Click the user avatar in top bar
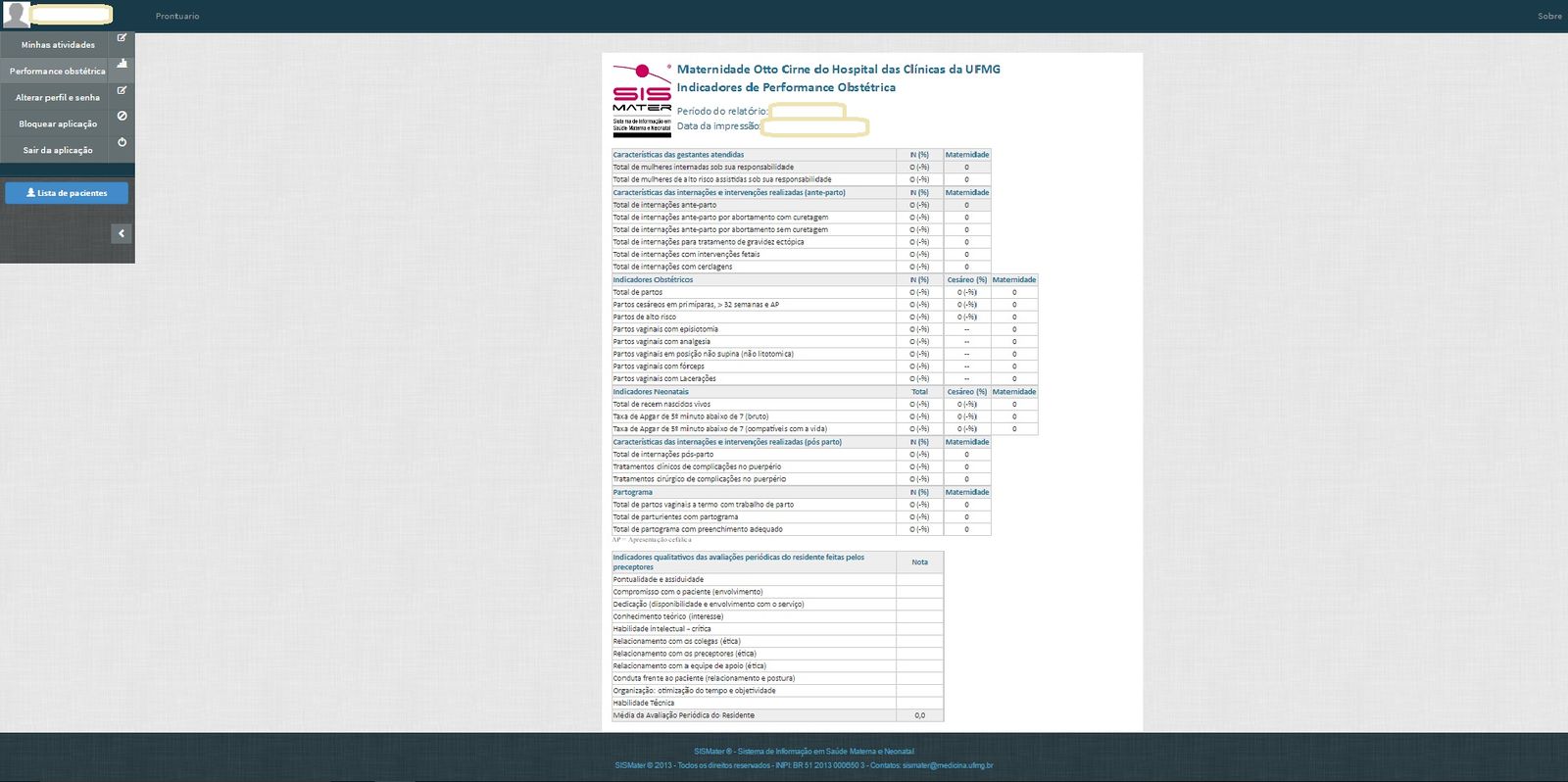Screen dimensions: 1568x782 tap(17, 15)
